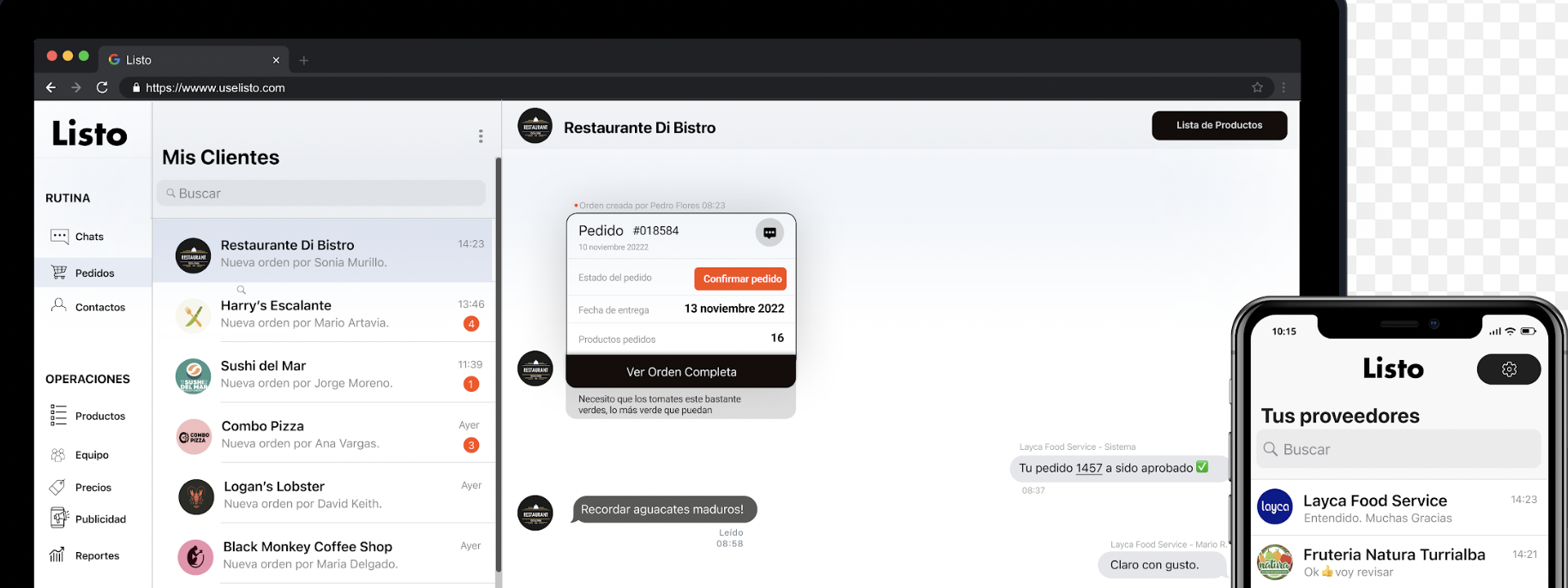
Task: Open the Contactos person icon
Action: tap(58, 305)
